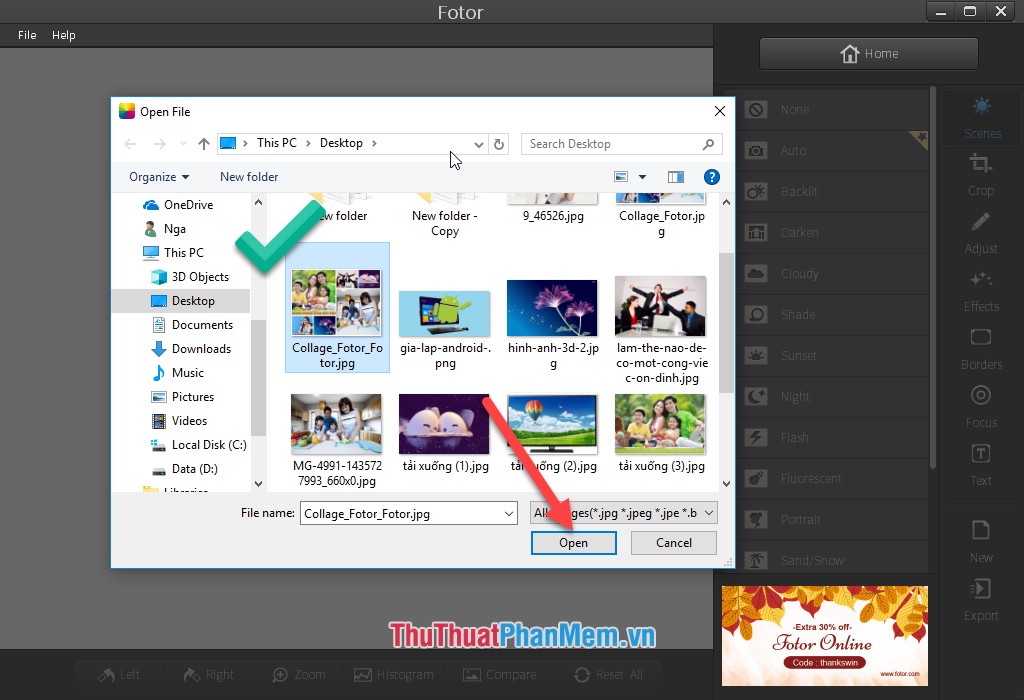Open the Help menu
Image resolution: width=1024 pixels, height=700 pixels.
point(63,34)
